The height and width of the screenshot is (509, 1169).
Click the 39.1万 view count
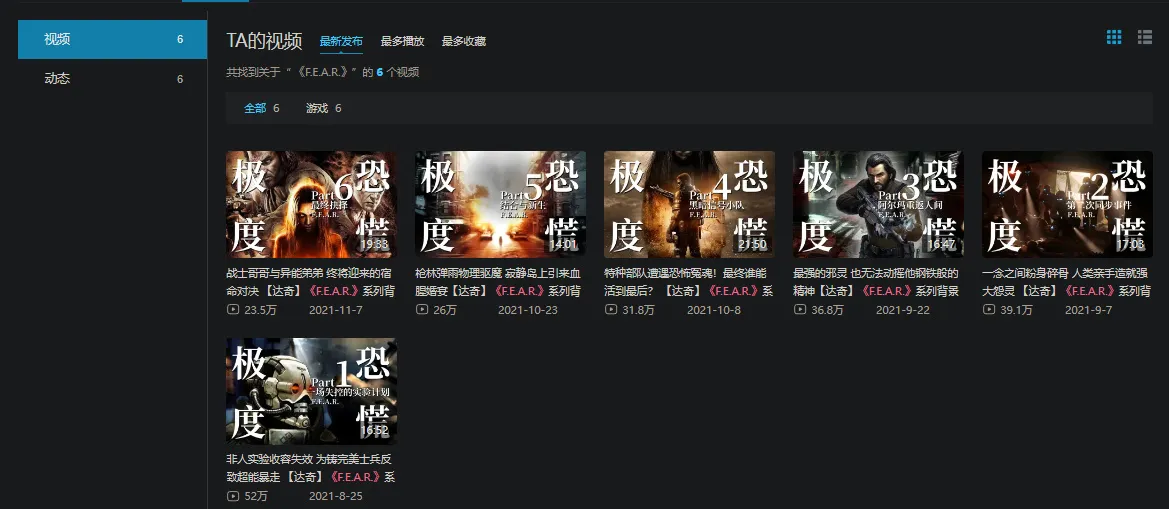pos(1016,310)
